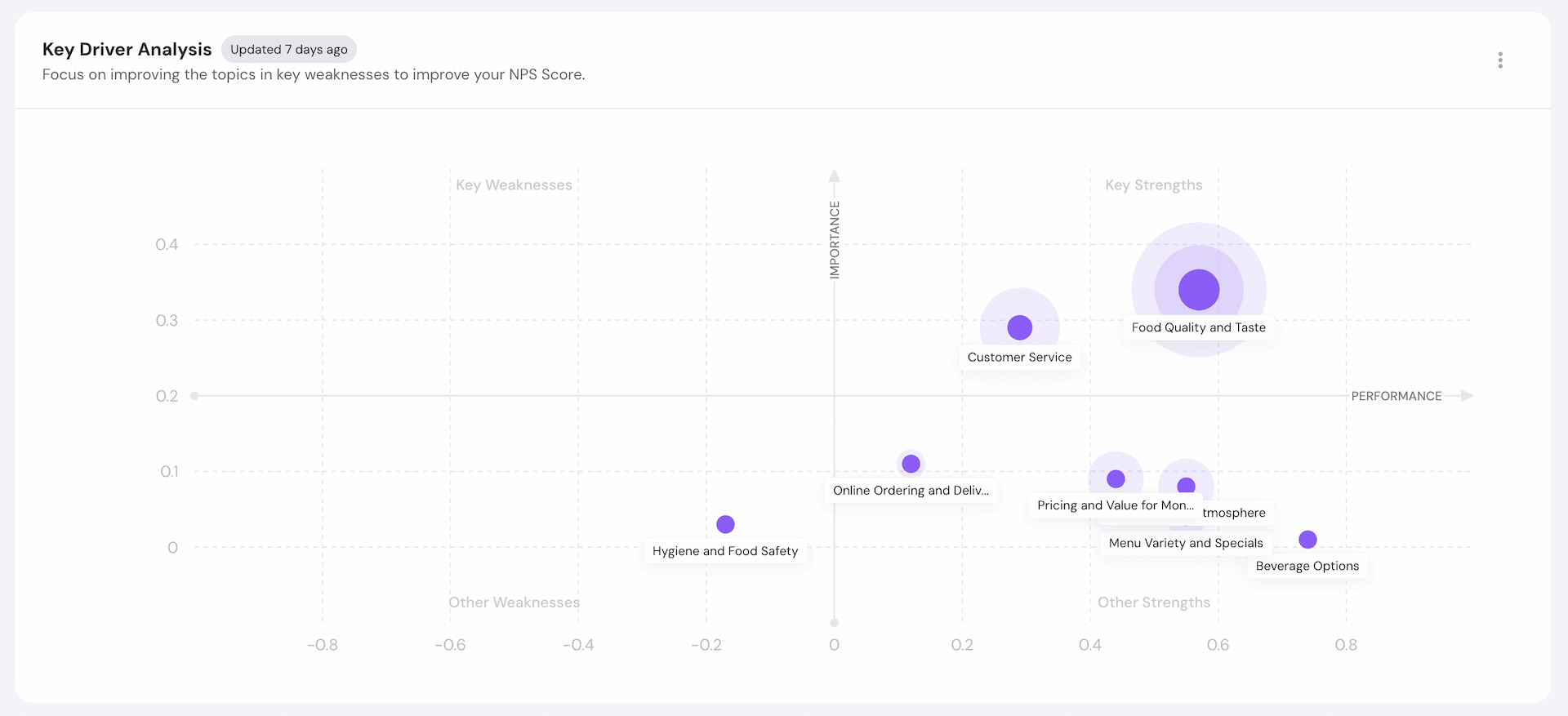Select the Pricing and Value dot

[x=1116, y=479]
